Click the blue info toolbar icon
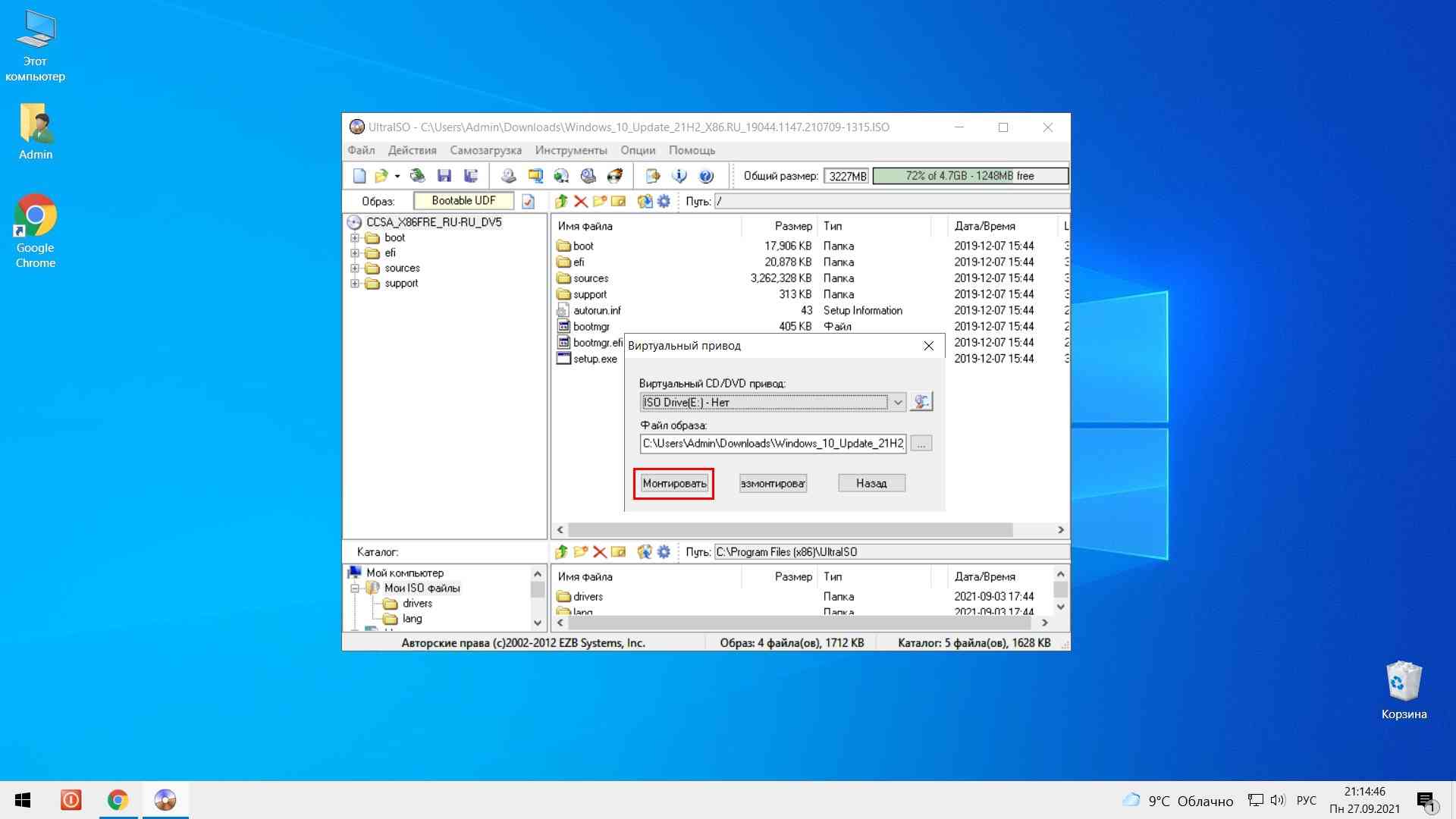This screenshot has height=819, width=1456. pos(679,176)
